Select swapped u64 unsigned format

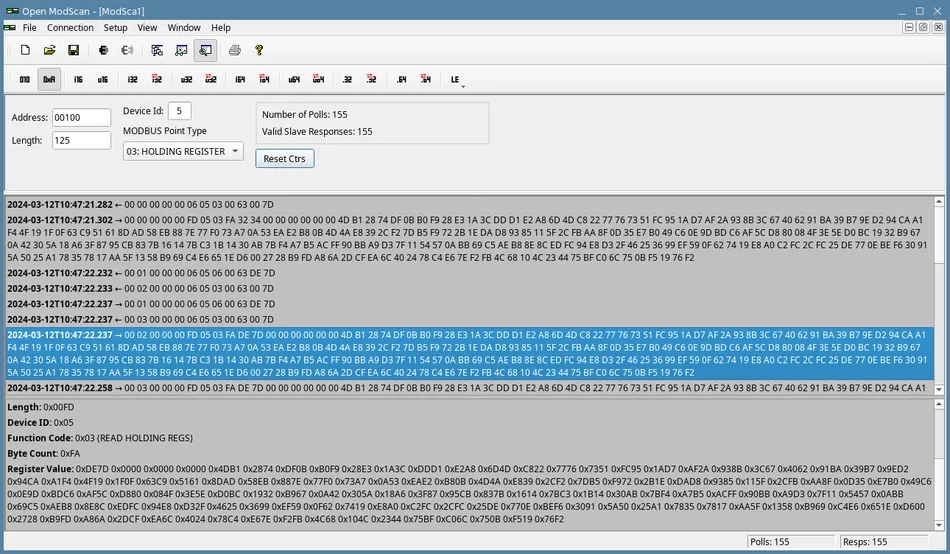click(319, 79)
